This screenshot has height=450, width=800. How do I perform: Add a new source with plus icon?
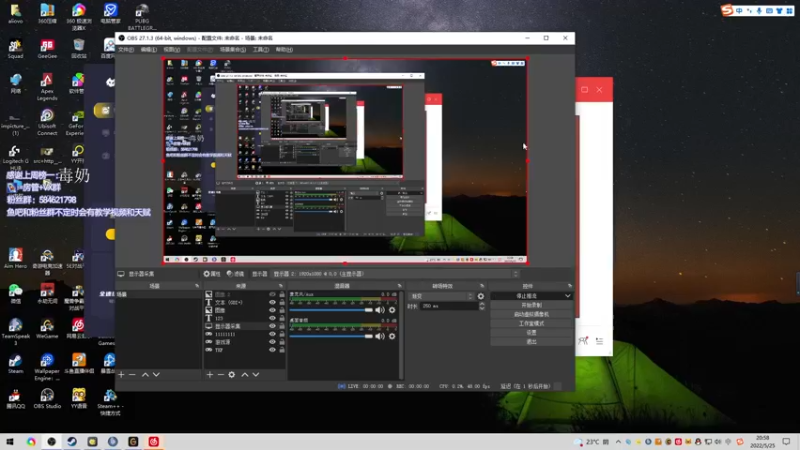coord(210,374)
